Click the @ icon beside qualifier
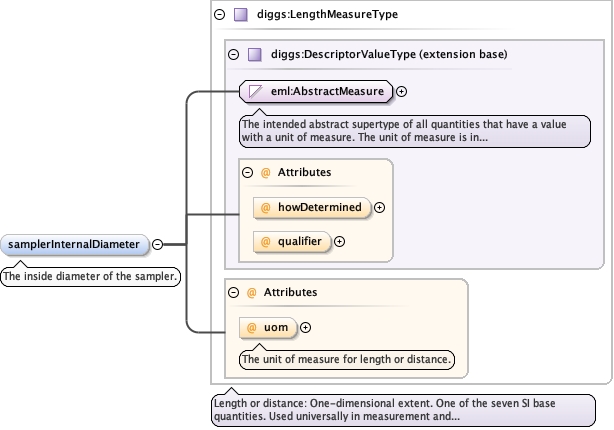Image resolution: width=614 pixels, height=430 pixels. (x=266, y=241)
